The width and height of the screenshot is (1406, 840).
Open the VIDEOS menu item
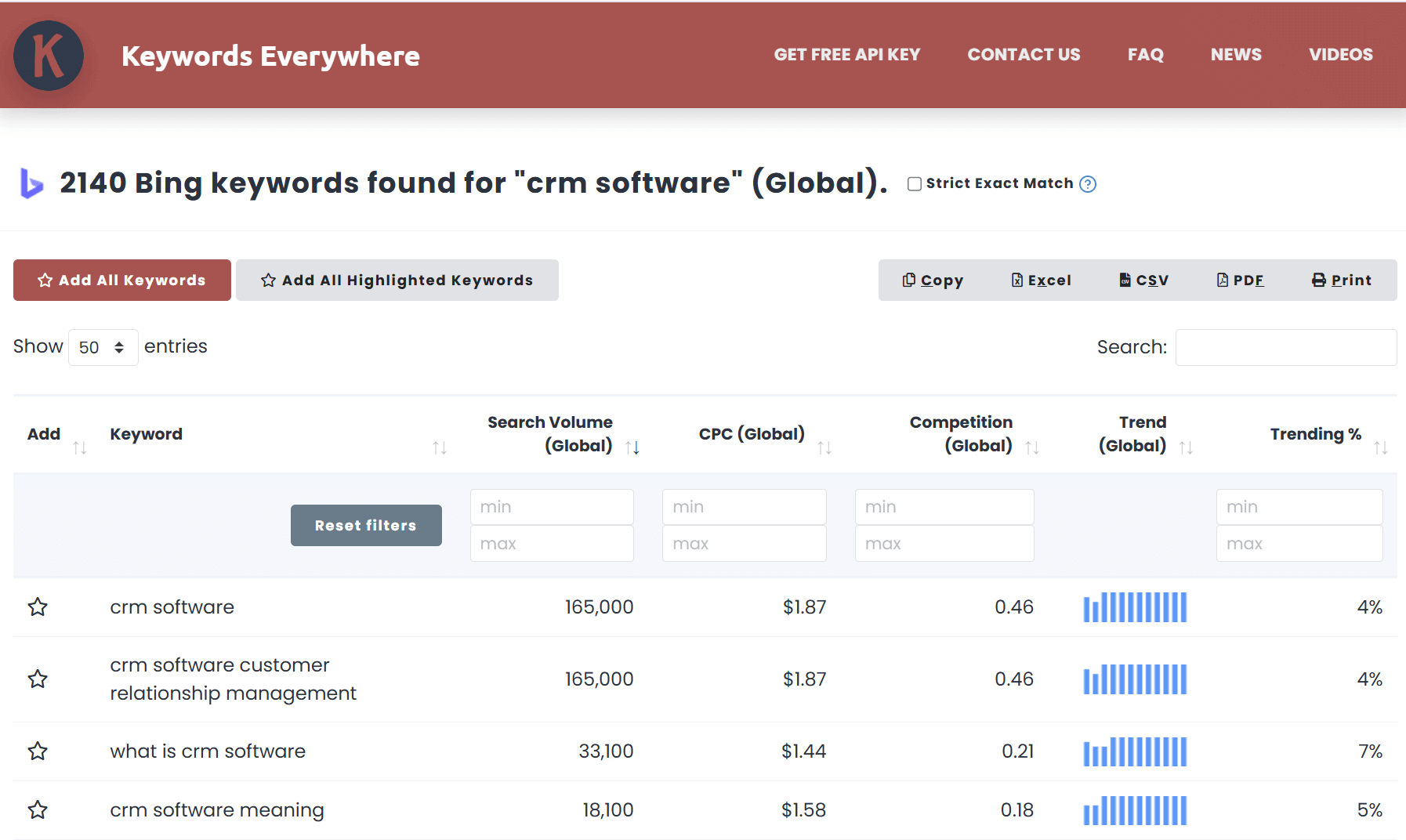coord(1340,55)
